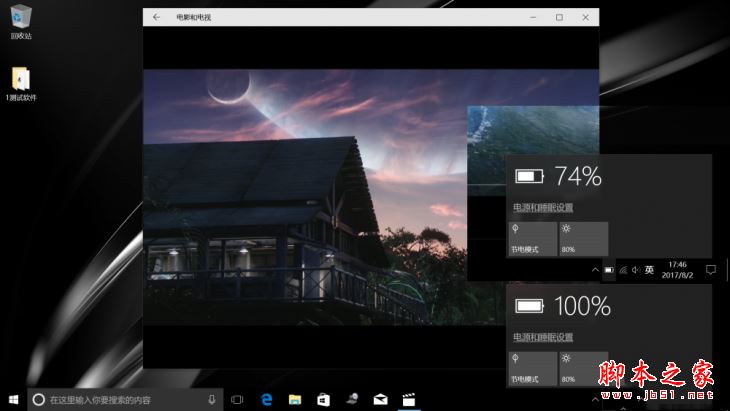Viewport: 730px width, 411px height.
Task: Open Task View from the taskbar
Action: pyautogui.click(x=237, y=399)
